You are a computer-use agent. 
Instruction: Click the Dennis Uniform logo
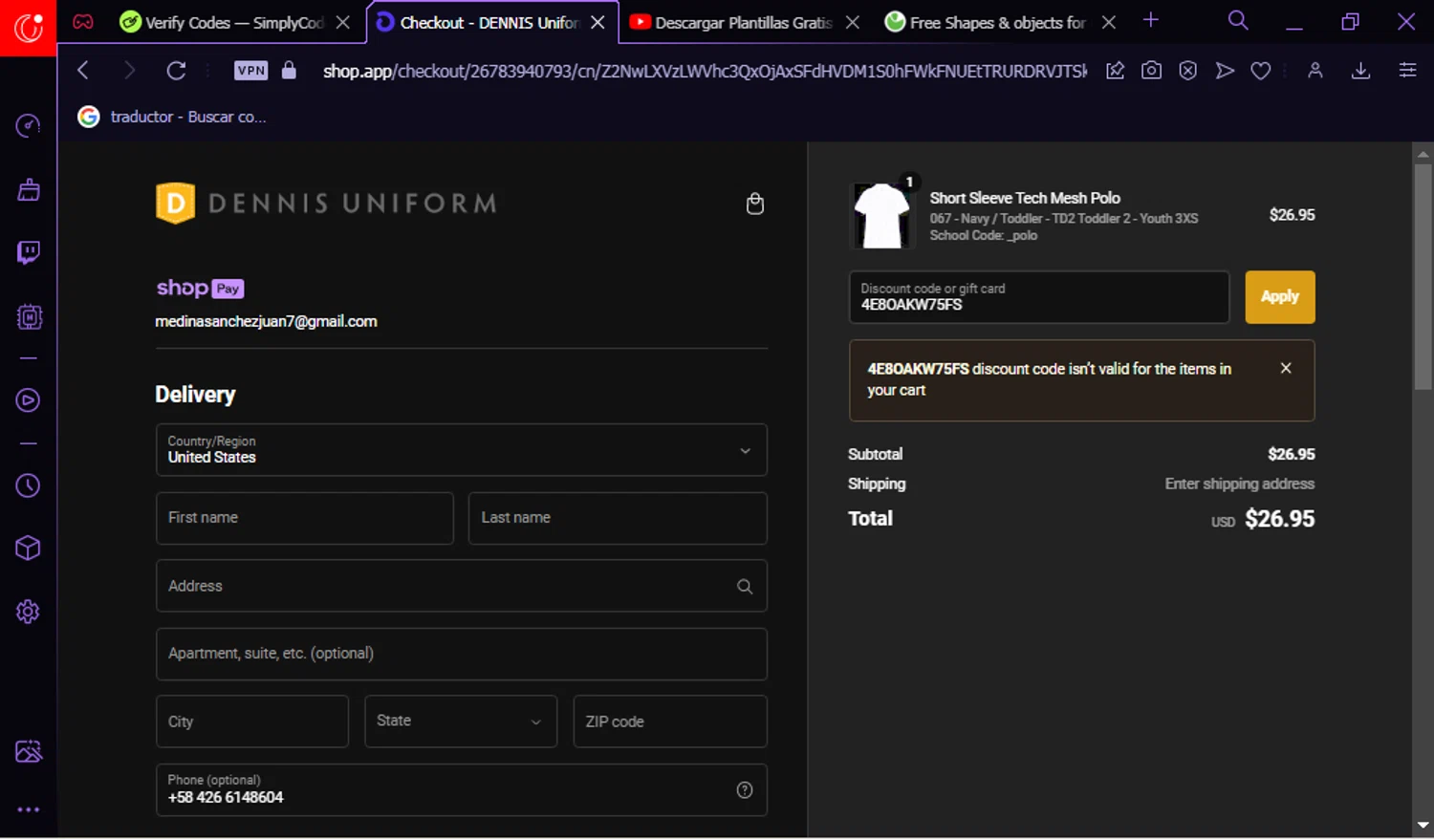(x=327, y=203)
